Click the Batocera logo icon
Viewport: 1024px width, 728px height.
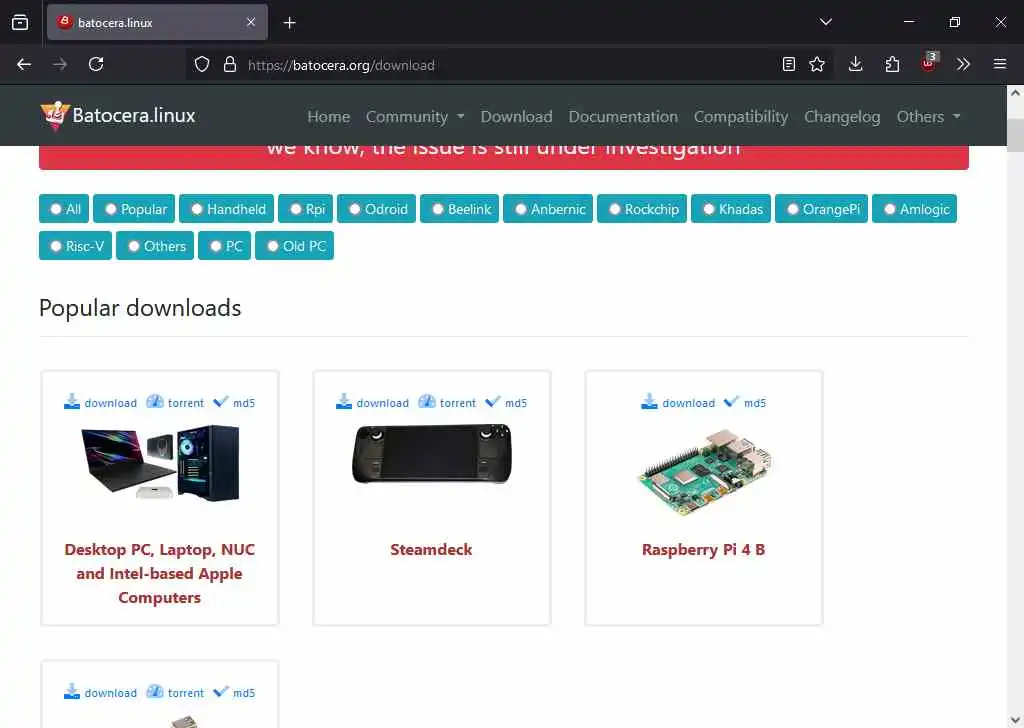click(55, 116)
